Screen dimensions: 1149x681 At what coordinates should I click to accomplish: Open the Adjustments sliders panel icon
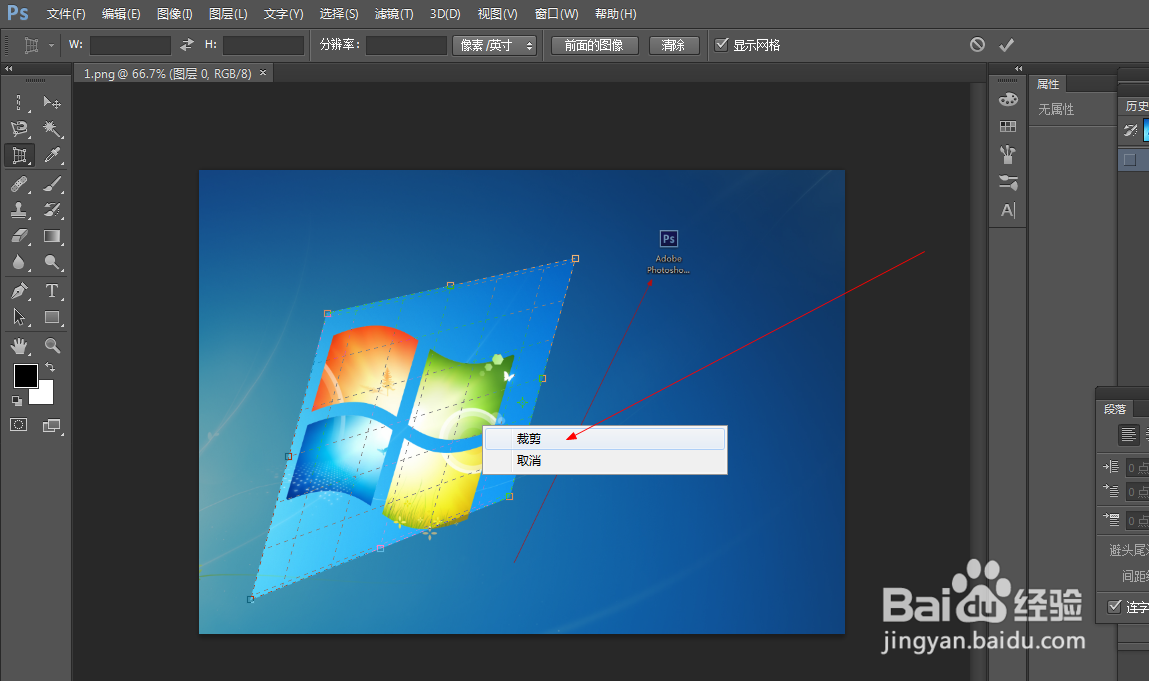1008,183
